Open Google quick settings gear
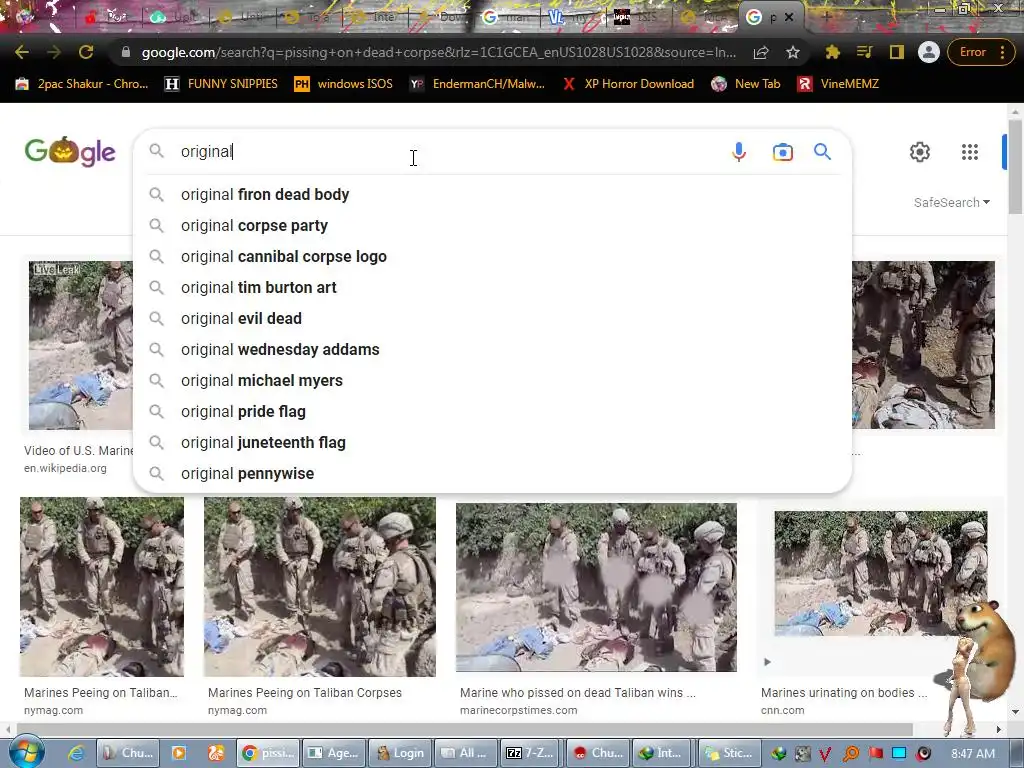The width and height of the screenshot is (1024, 768). (x=920, y=152)
